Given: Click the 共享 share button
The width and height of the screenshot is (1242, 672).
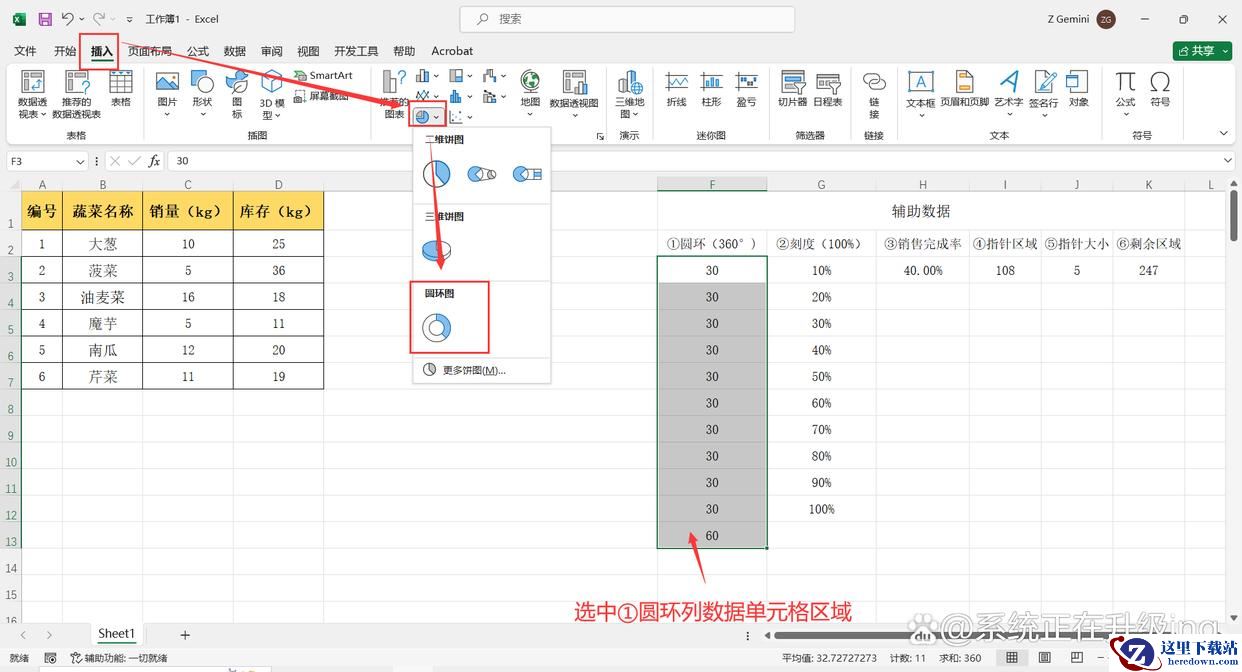Looking at the screenshot, I should (x=1202, y=51).
